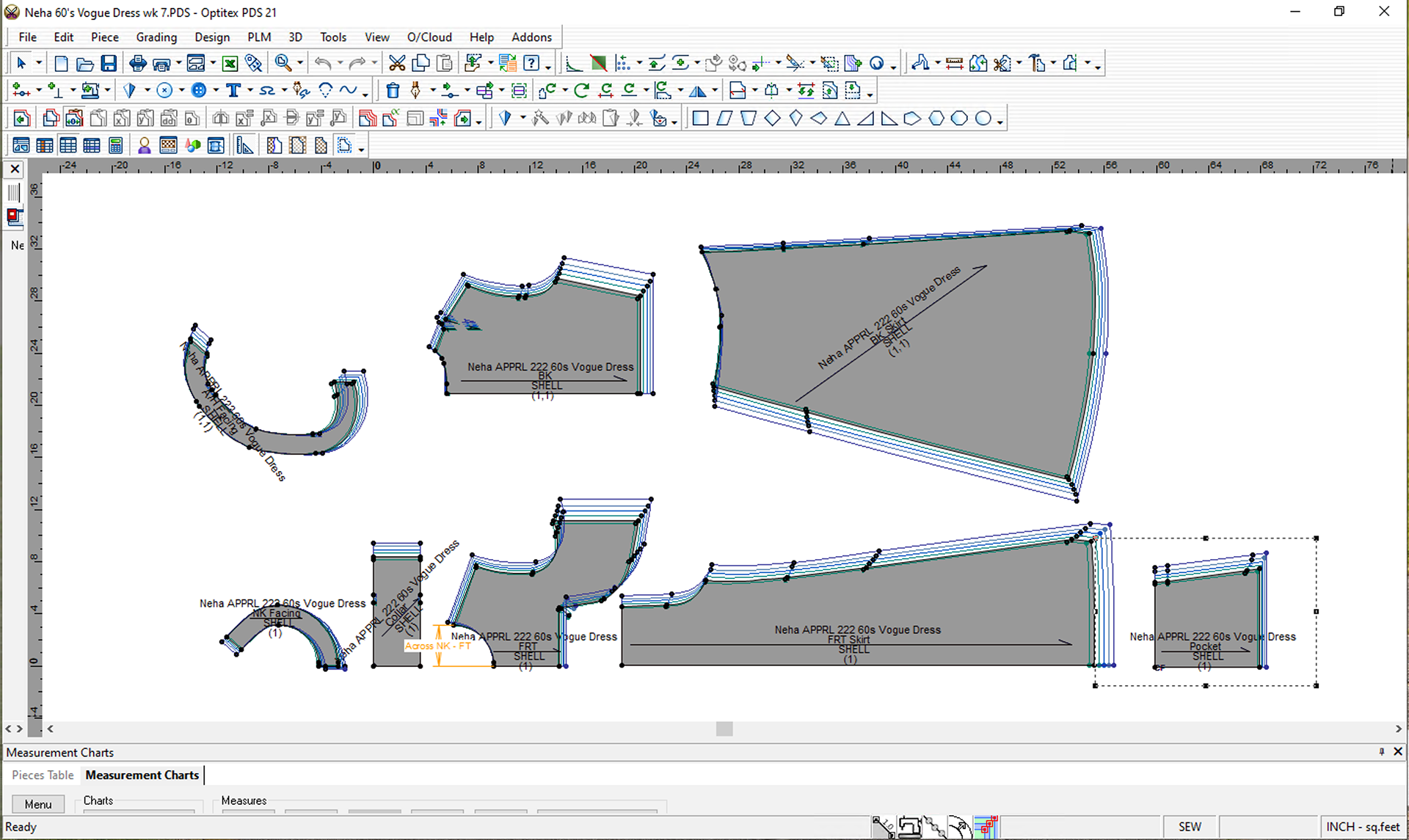Image resolution: width=1409 pixels, height=840 pixels.
Task: Open dropdown arrow beside the zoom magnifier
Action: (299, 64)
